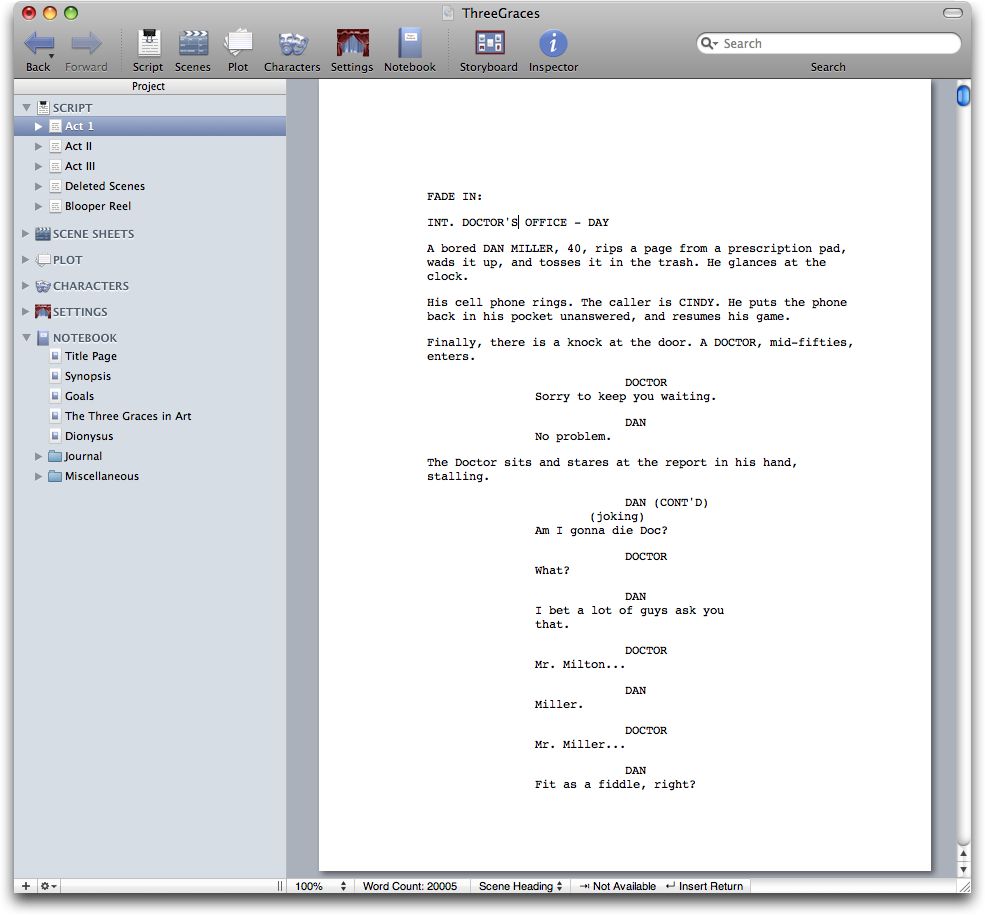Click the Miscellaneous folder icon
Screen dimensions: 985x916
[55, 476]
